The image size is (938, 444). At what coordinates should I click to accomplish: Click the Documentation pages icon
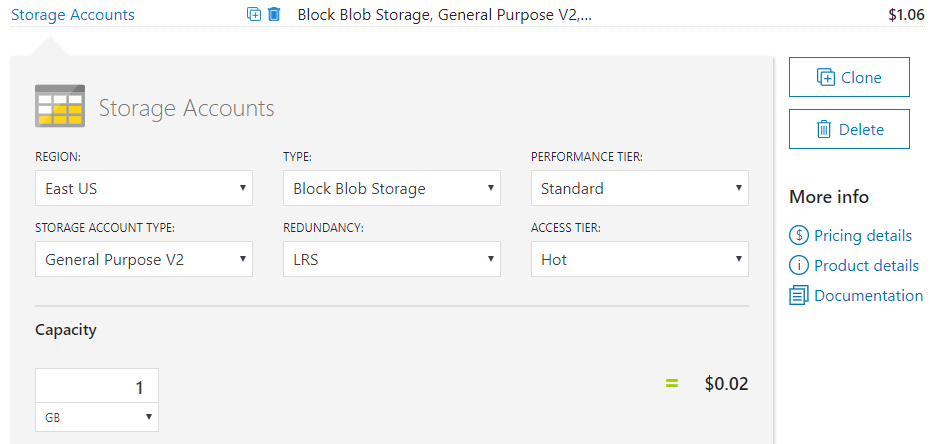(799, 296)
